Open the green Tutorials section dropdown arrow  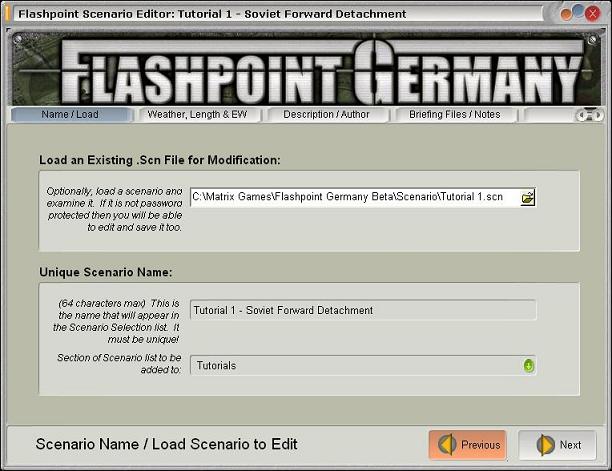coord(528,366)
